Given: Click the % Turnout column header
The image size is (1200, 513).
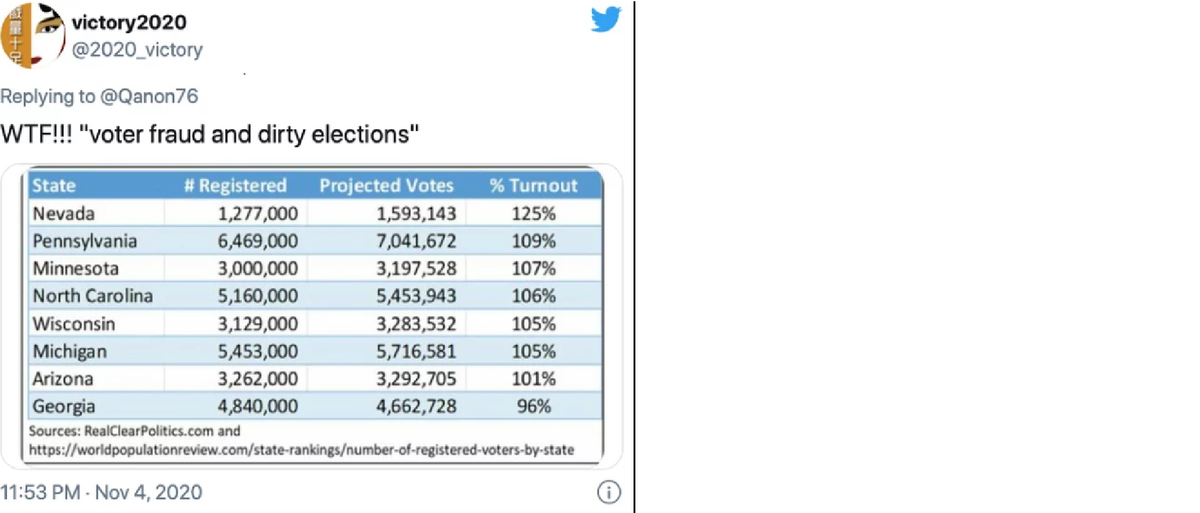Looking at the screenshot, I should click(x=533, y=185).
